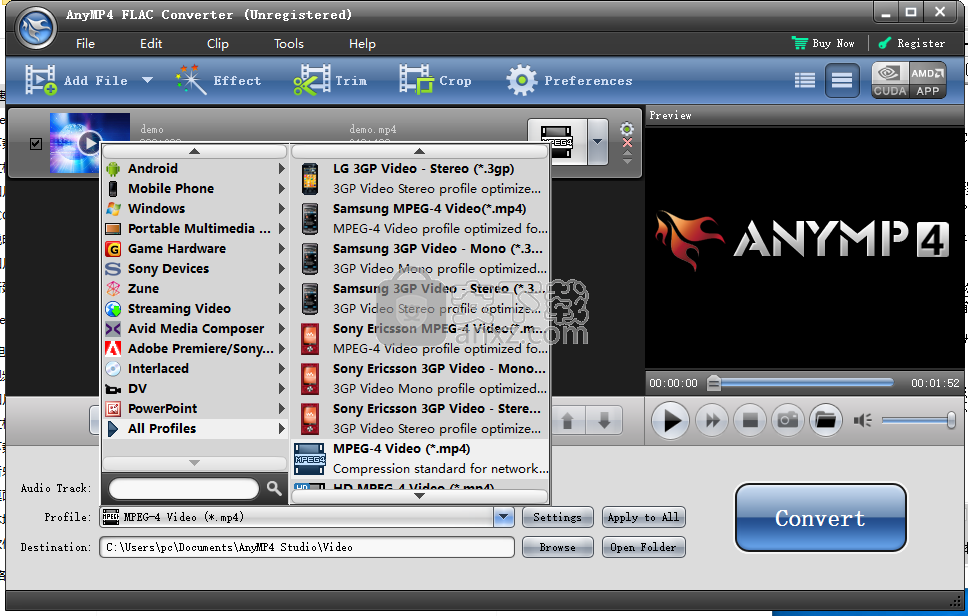The height and width of the screenshot is (616, 968).
Task: Click the Open Folder button
Action: 643,547
